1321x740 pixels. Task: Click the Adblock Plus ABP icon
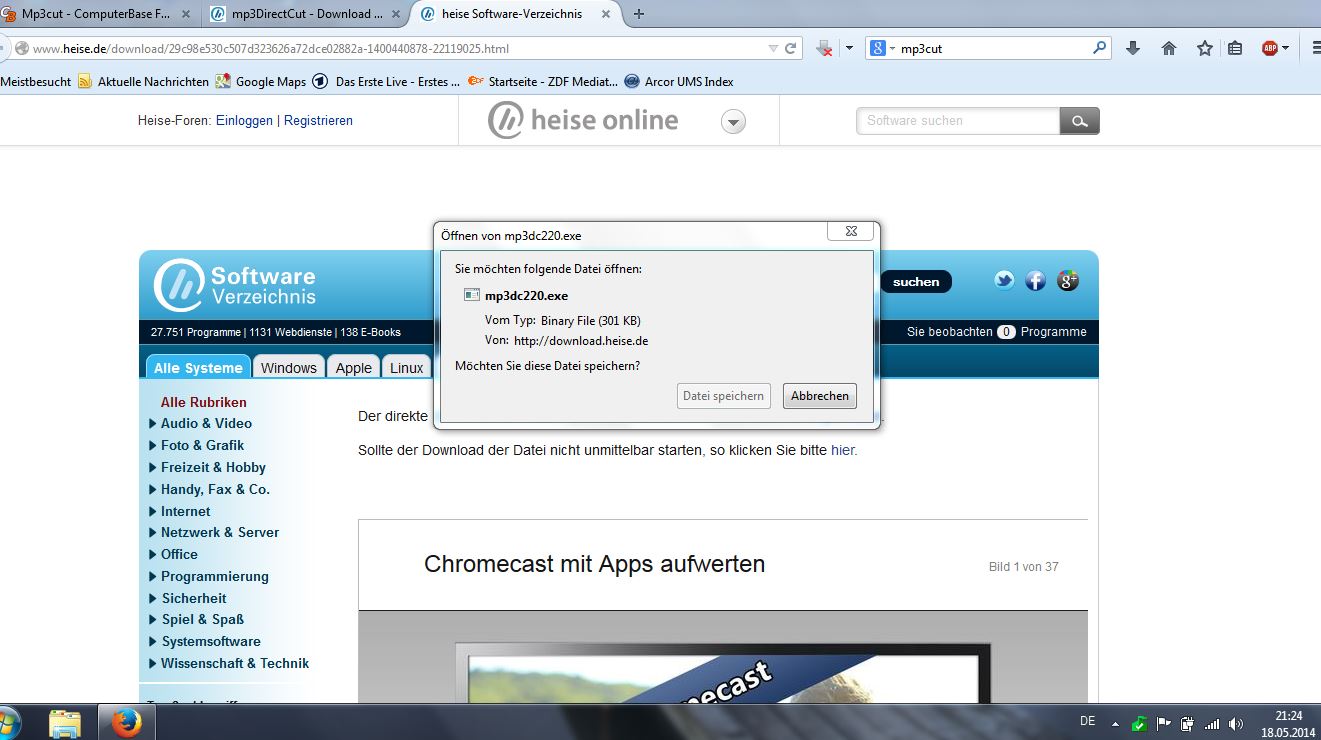[1270, 48]
